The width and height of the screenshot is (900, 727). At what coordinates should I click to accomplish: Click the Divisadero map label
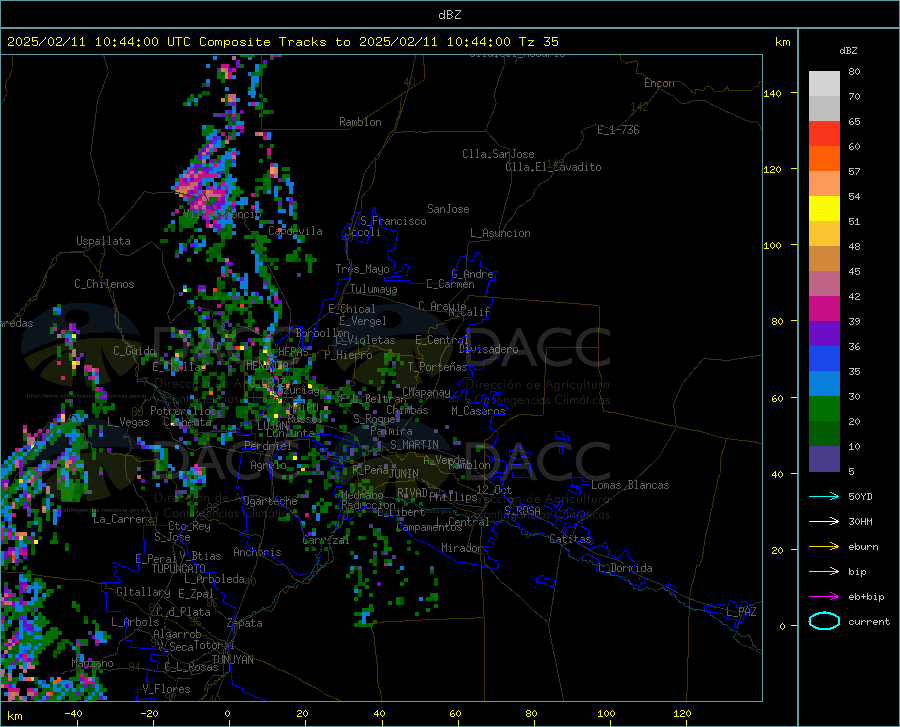tap(488, 349)
